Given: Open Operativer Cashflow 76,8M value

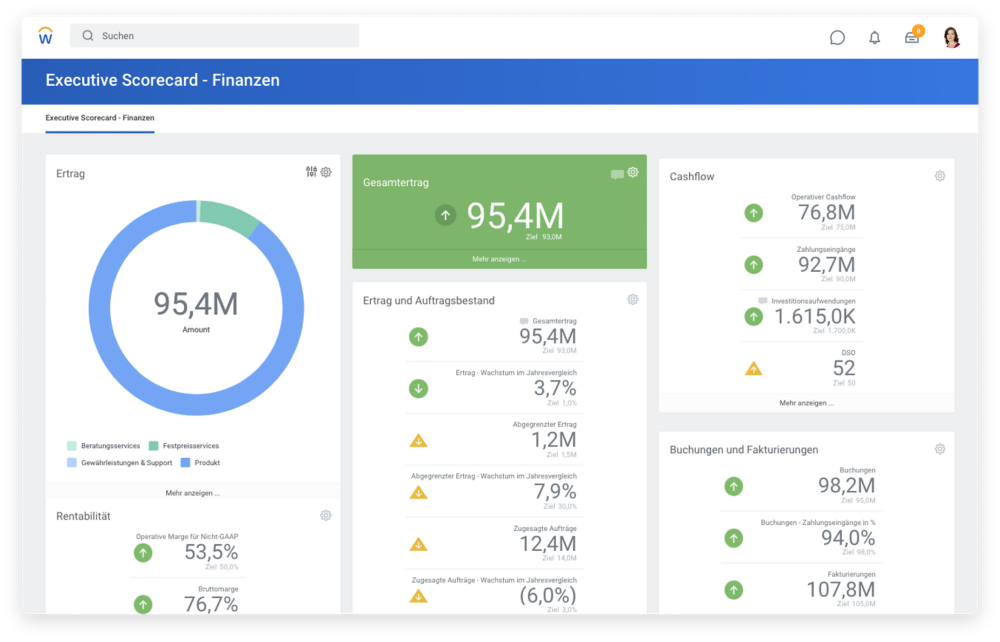Looking at the screenshot, I should tap(827, 212).
